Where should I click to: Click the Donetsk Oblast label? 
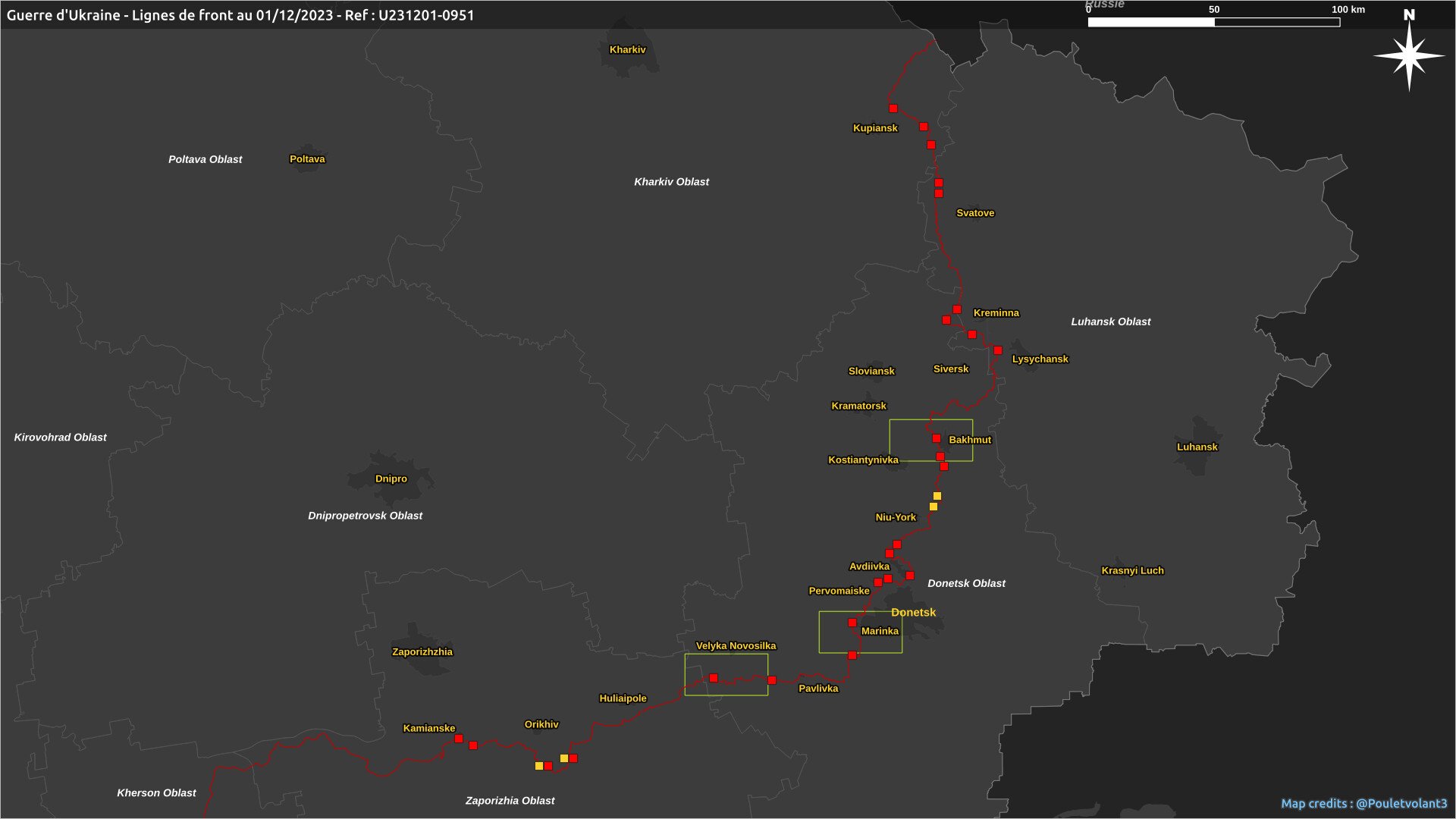pos(967,584)
